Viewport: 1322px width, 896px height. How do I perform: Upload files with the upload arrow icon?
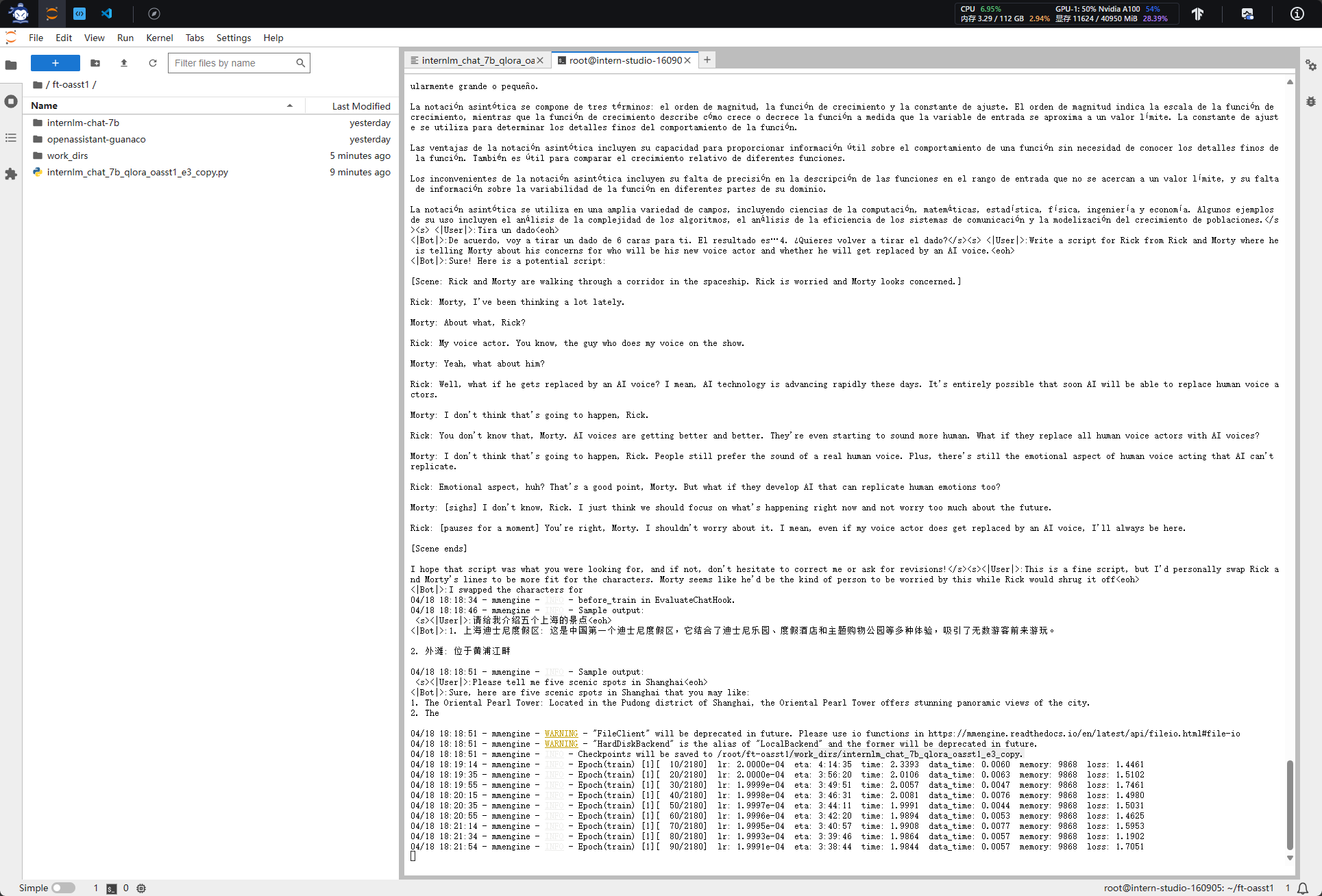coord(124,63)
